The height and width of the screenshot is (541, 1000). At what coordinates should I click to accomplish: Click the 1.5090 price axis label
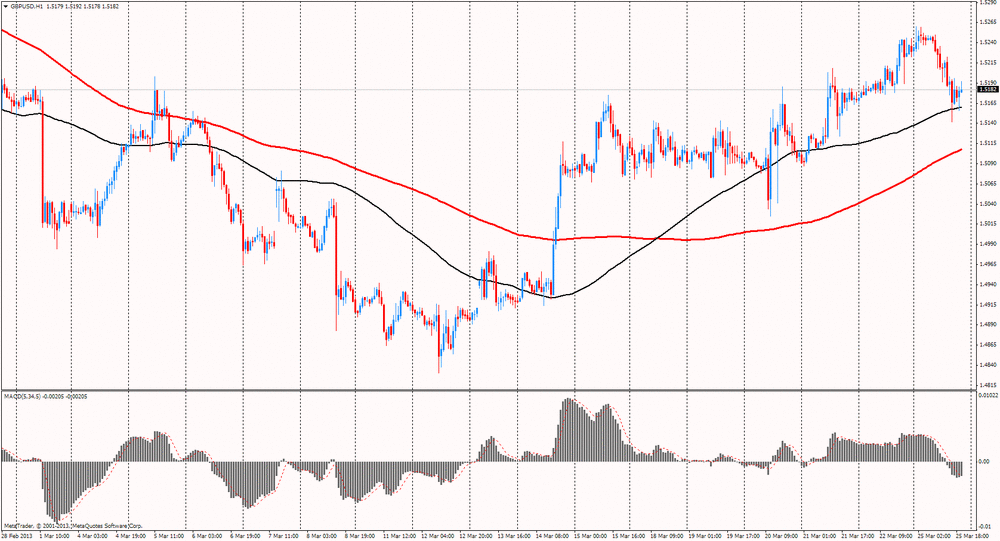(988, 163)
